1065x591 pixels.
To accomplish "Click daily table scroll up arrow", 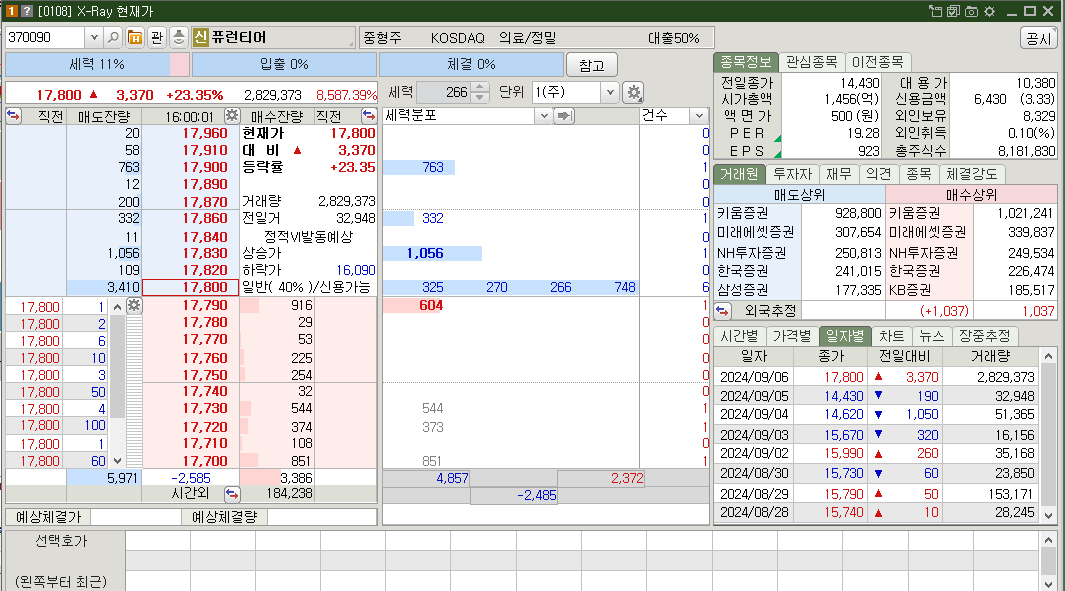I will click(1048, 356).
